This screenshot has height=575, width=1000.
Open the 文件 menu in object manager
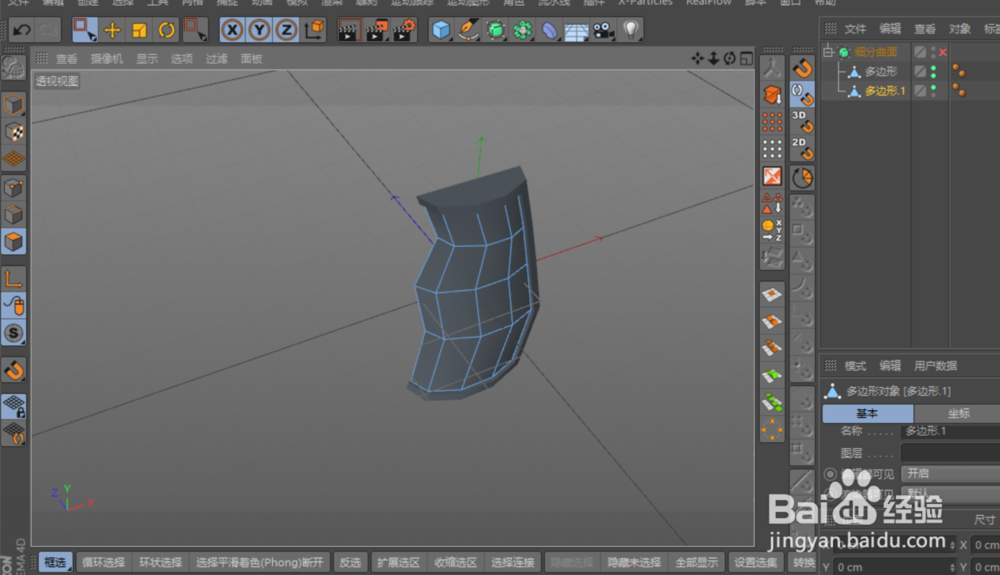[855, 29]
